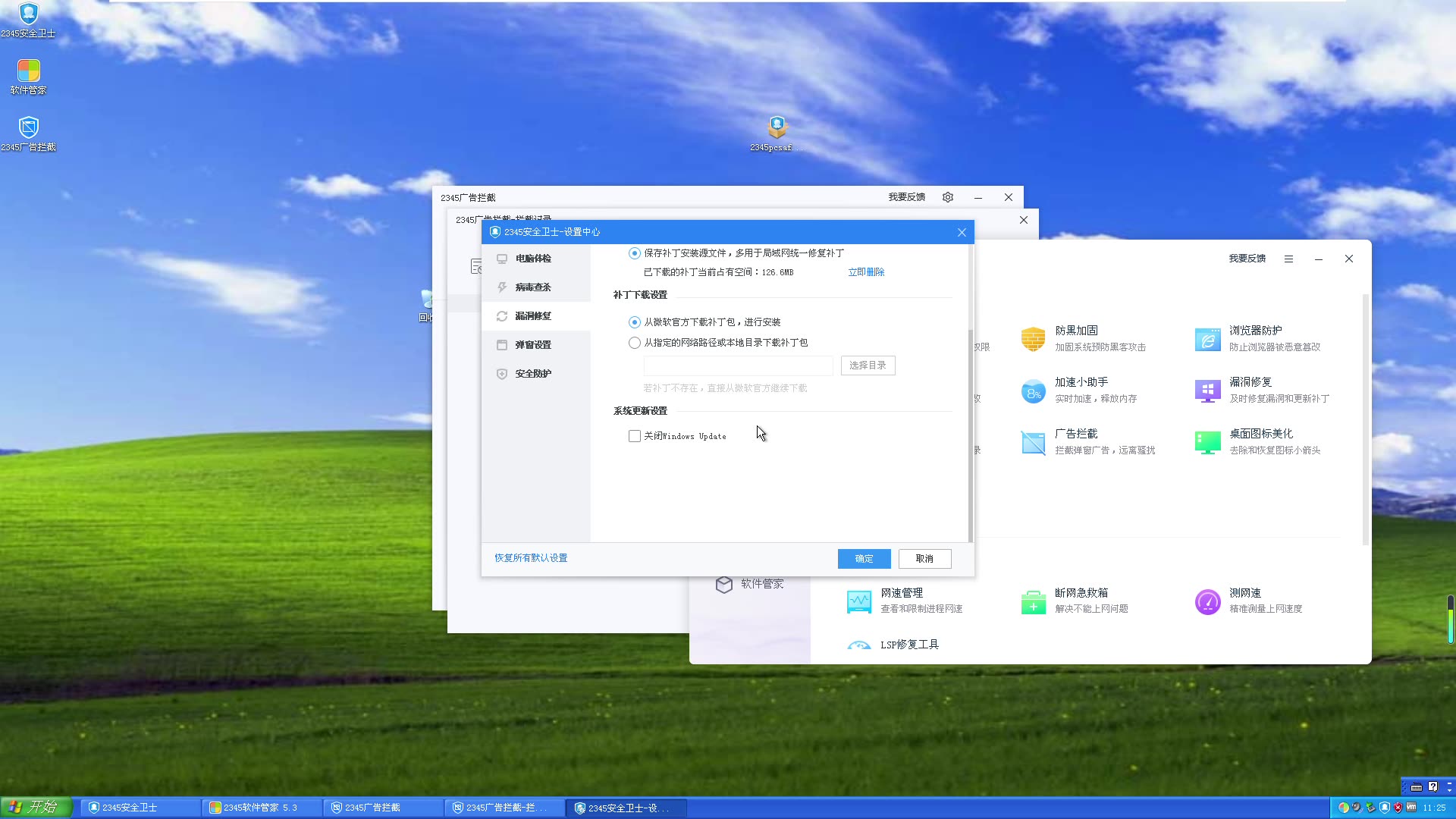
Task: Open 2345广告拦截 desktop shortcut
Action: [x=28, y=133]
